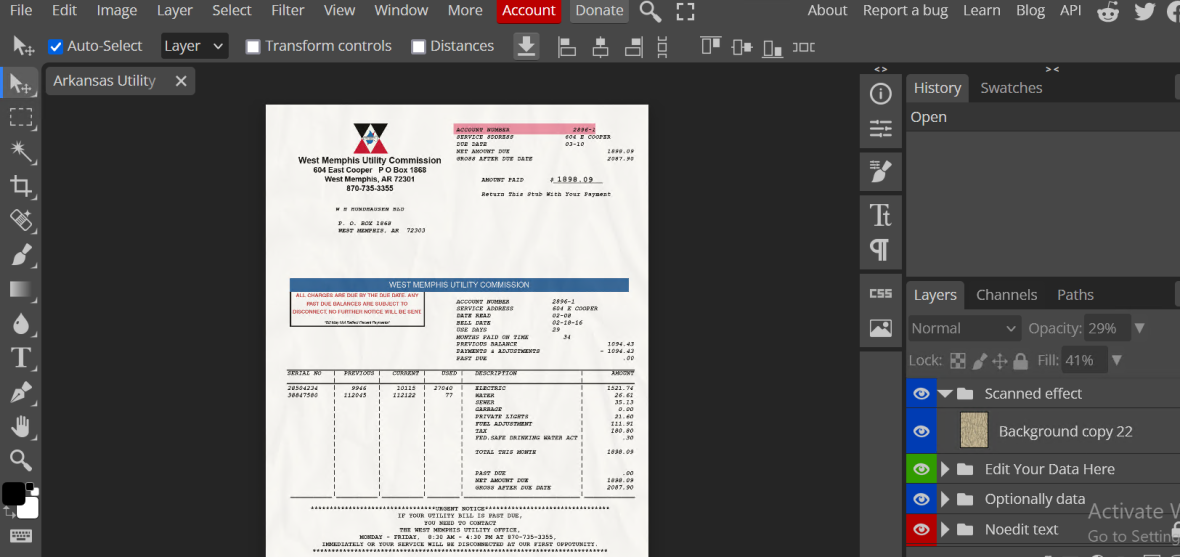Open the Properties sliders panel icon
1180x557 pixels.
(x=880, y=129)
